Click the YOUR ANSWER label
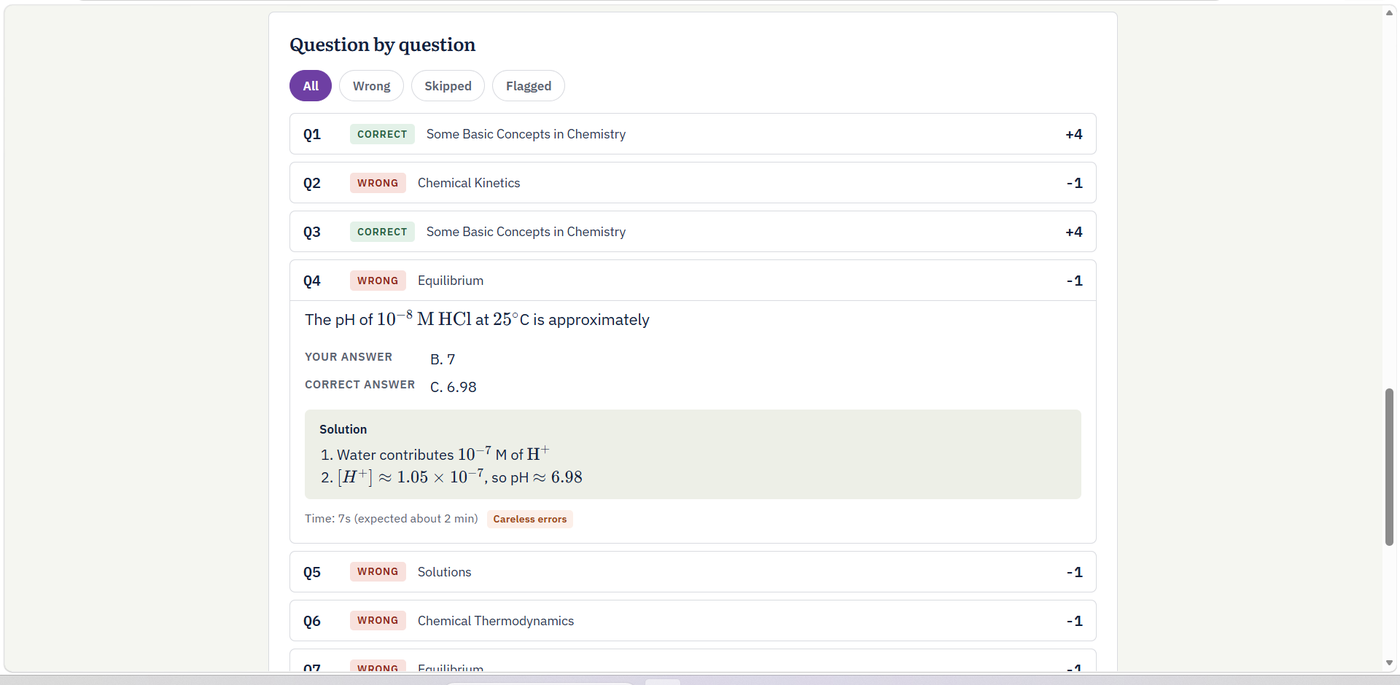Image resolution: width=1400 pixels, height=685 pixels. 349,357
